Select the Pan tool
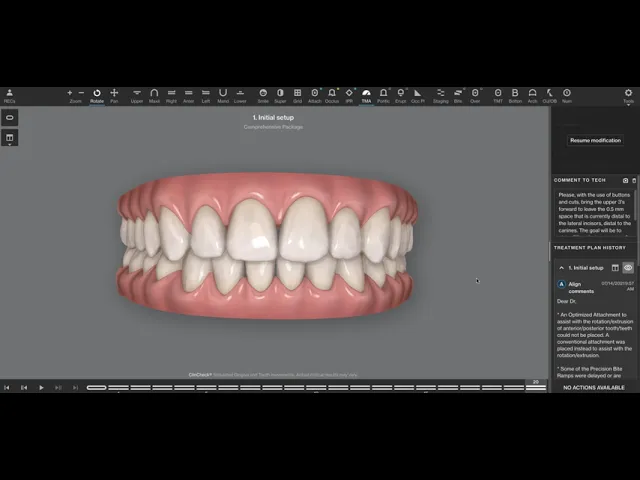The image size is (640, 480). pyautogui.click(x=114, y=96)
